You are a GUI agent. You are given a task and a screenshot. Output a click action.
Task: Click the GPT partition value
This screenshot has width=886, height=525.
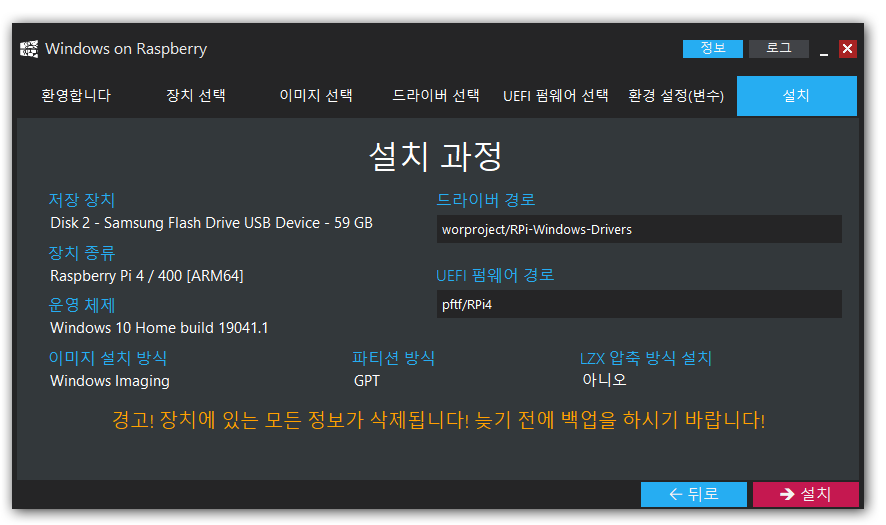point(367,381)
